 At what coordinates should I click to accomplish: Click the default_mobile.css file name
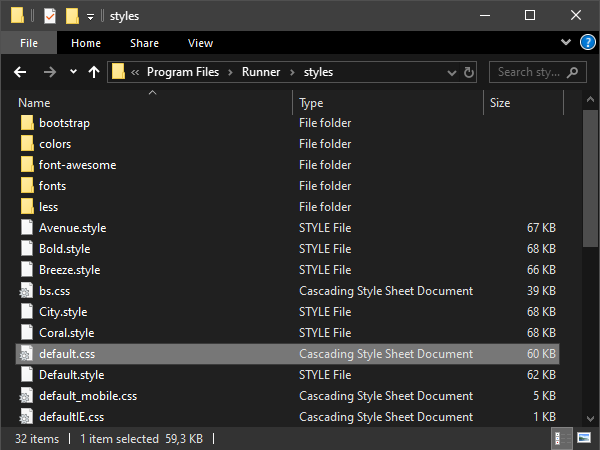coord(88,396)
